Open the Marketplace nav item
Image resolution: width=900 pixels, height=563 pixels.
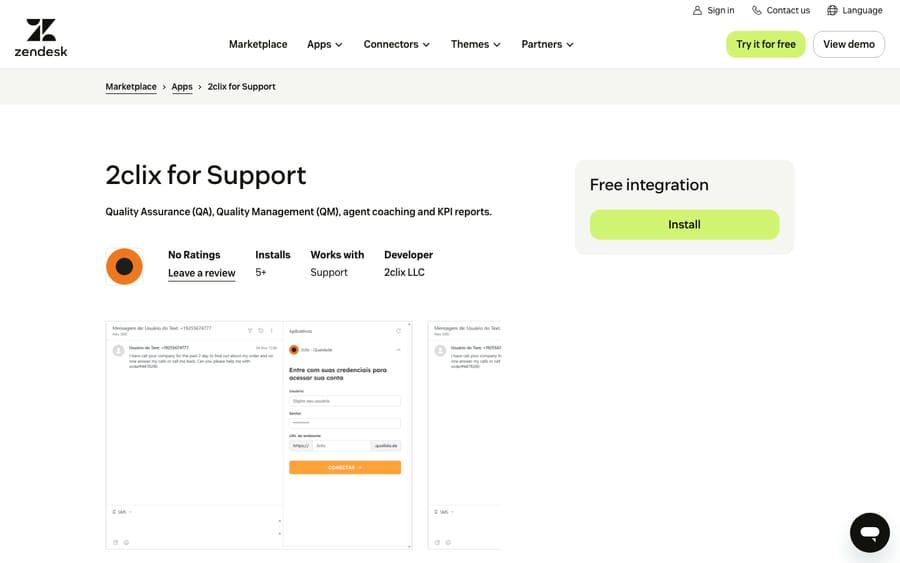click(x=258, y=44)
